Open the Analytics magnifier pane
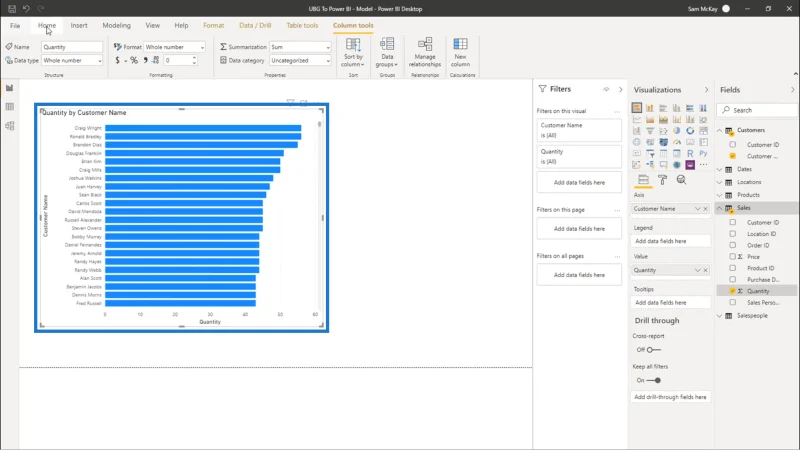Screen dimensions: 800x450 (681, 180)
